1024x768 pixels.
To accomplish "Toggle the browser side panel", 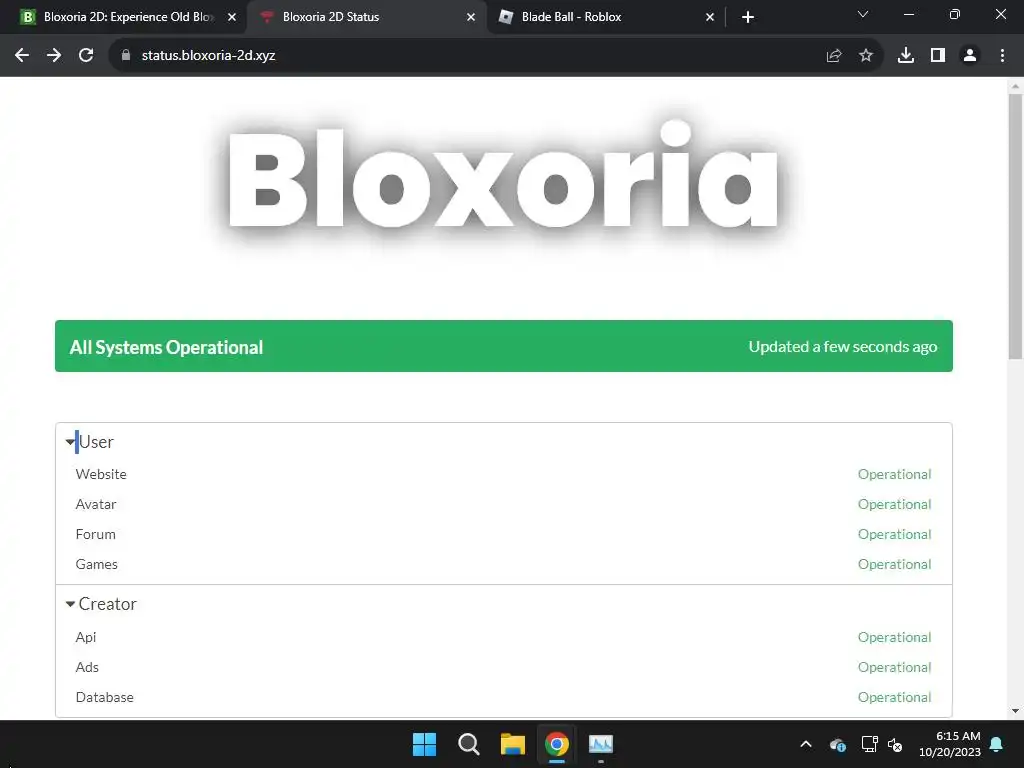I will [x=938, y=56].
